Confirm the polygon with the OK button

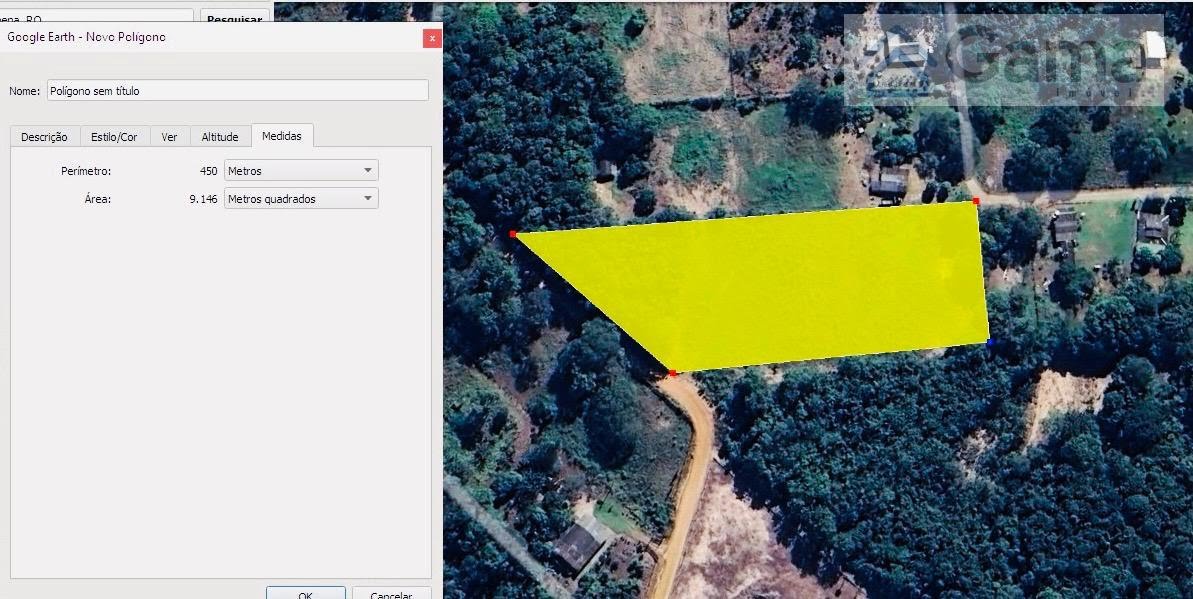pyautogui.click(x=305, y=593)
